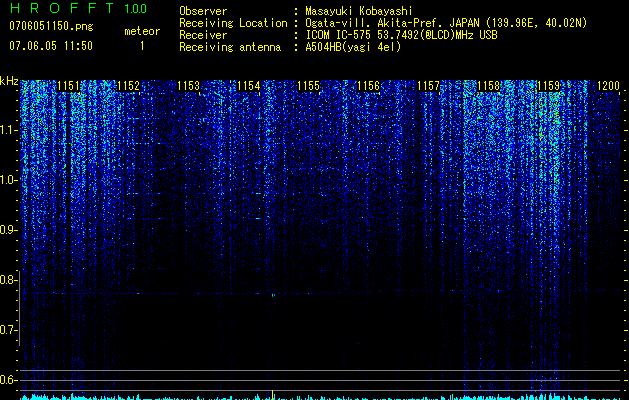Click the 1.1 kHz frequency label
This screenshot has height=400, width=629.
(x=8, y=130)
